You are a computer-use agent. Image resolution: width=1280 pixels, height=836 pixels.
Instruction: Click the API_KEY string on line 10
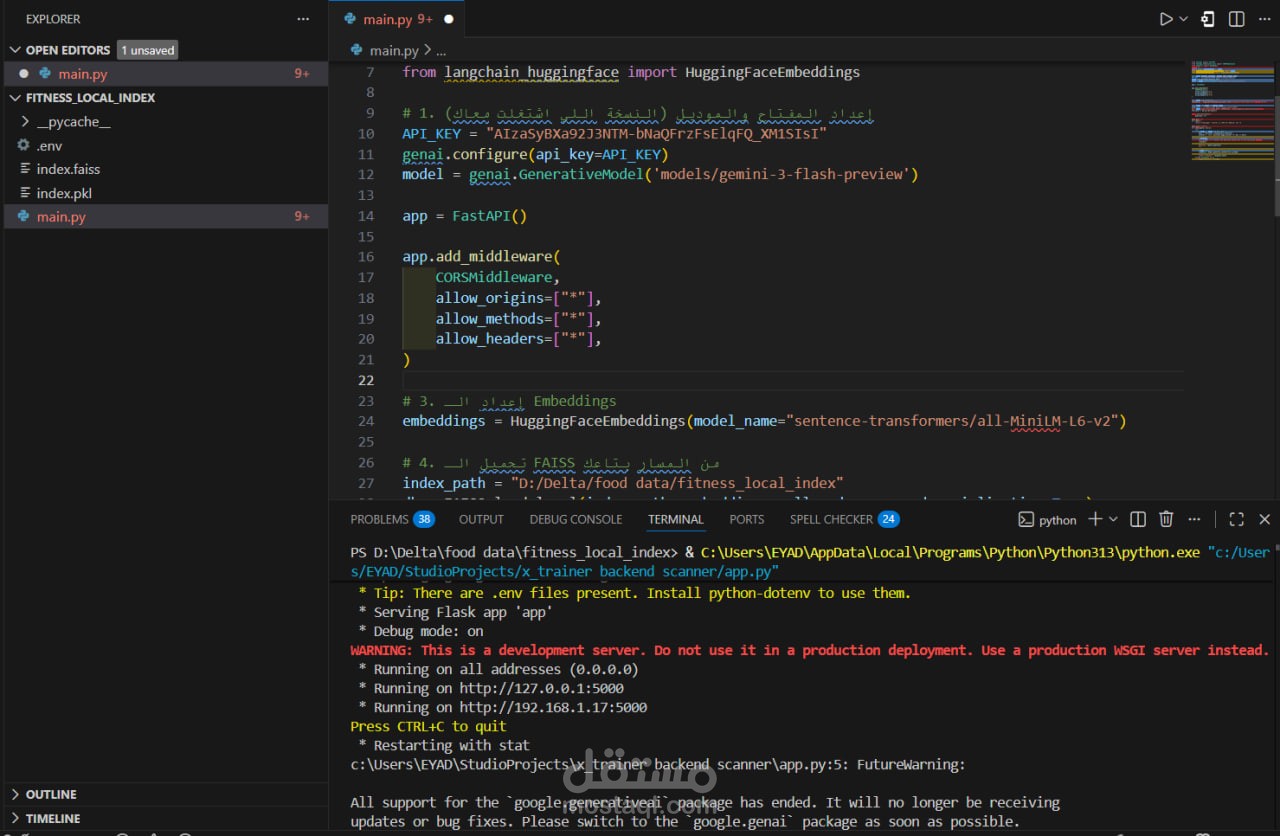656,133
